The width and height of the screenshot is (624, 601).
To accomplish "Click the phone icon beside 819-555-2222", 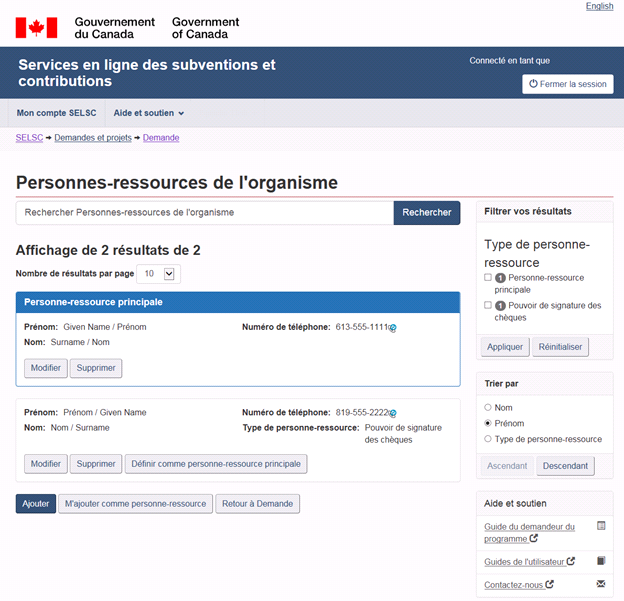I will pos(393,413).
